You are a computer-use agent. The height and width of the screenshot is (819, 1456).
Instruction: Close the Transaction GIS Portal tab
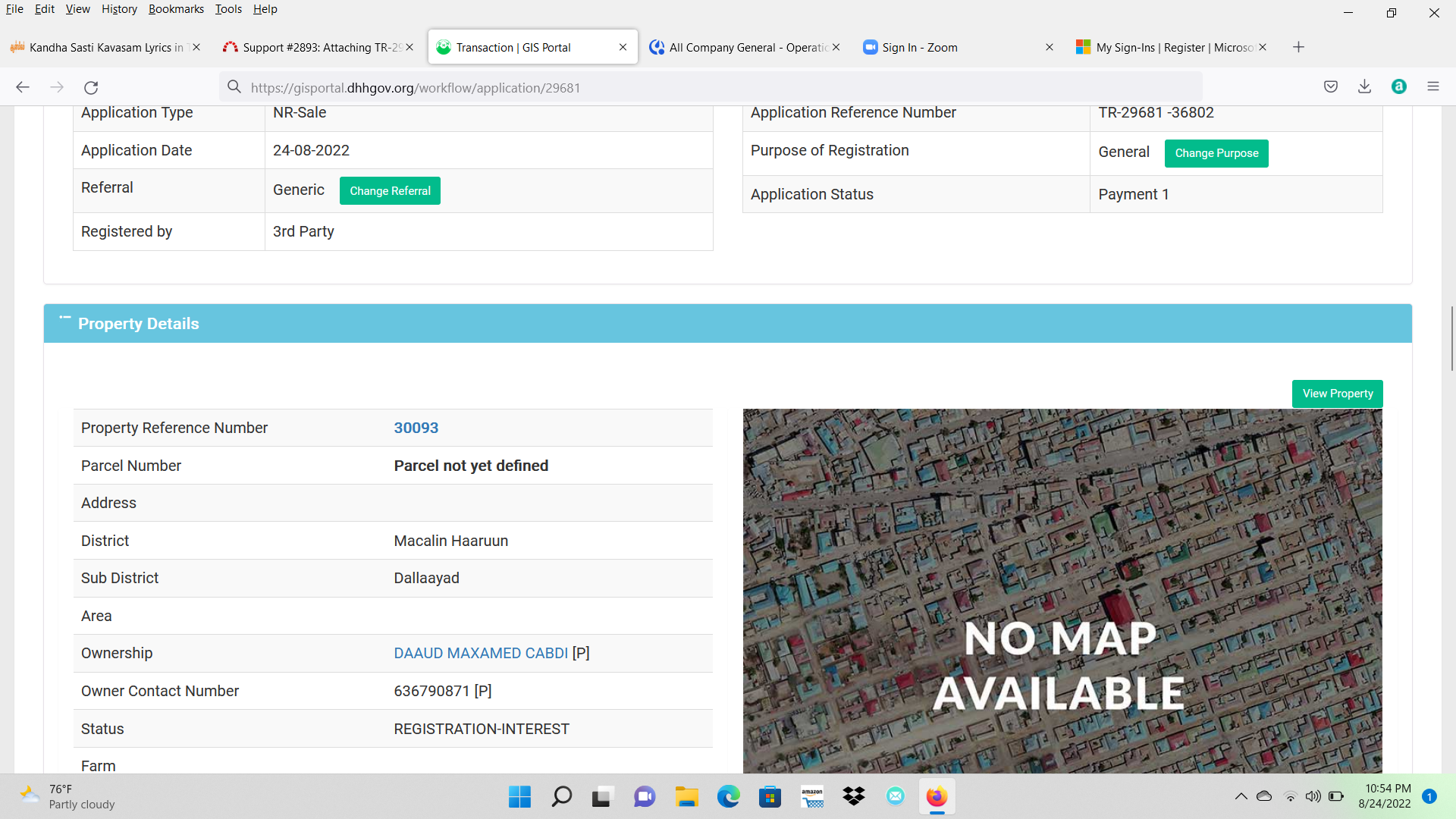tap(623, 47)
